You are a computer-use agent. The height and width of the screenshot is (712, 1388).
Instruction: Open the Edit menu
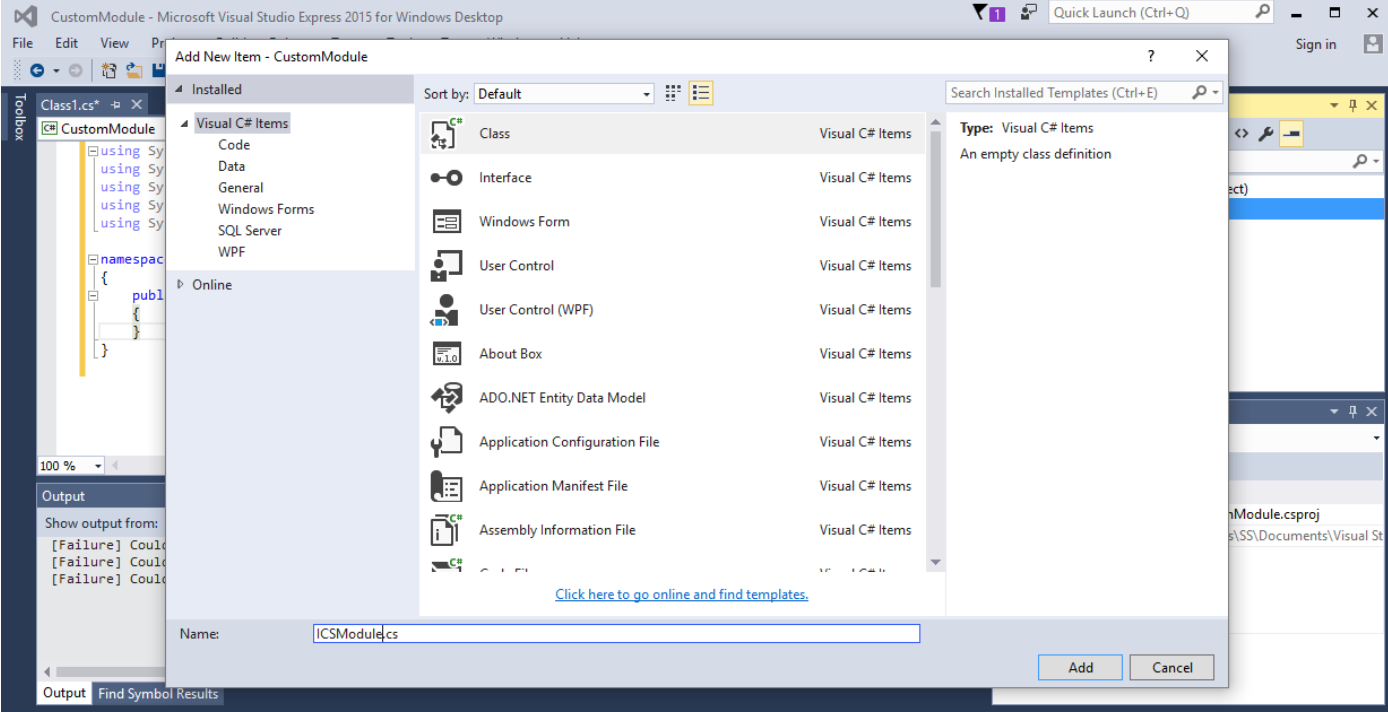[x=66, y=43]
